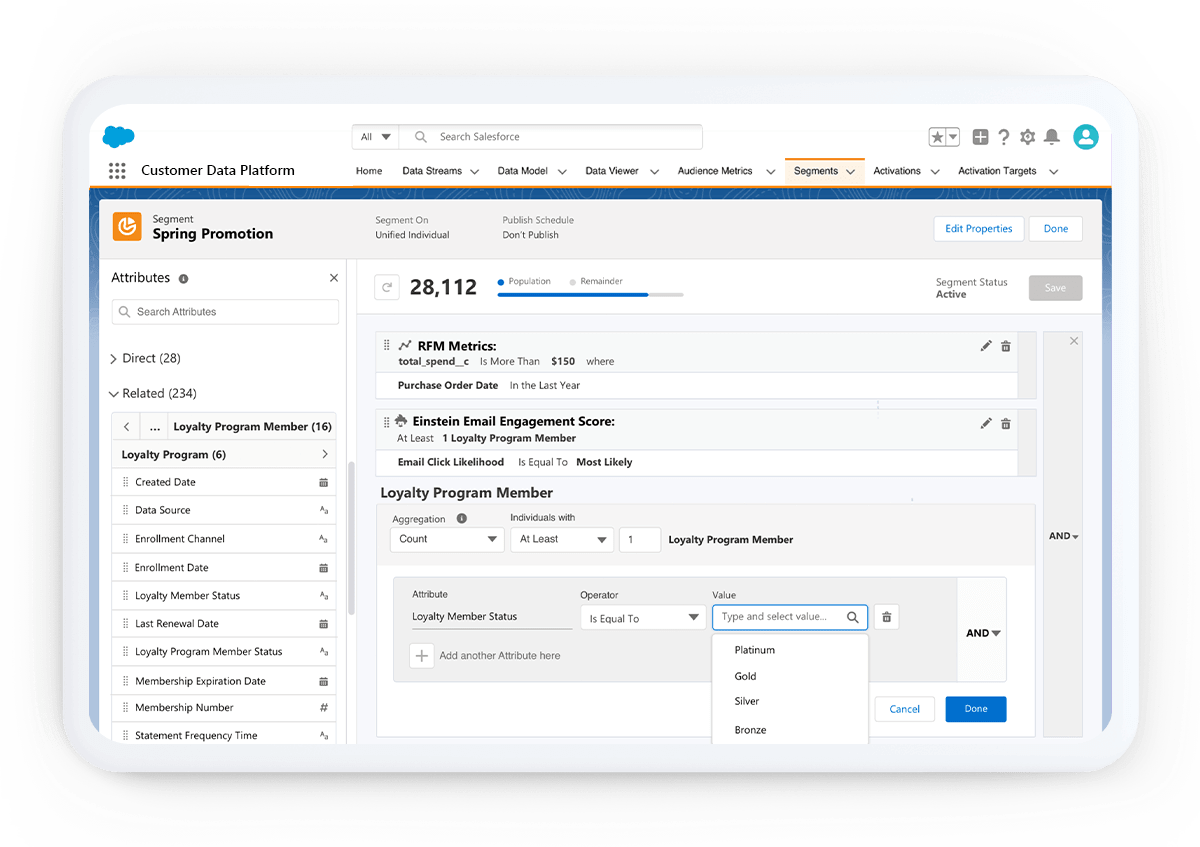Click the breadcrumb ellipsis button
Image resolution: width=1200 pixels, height=847 pixels.
point(154,427)
